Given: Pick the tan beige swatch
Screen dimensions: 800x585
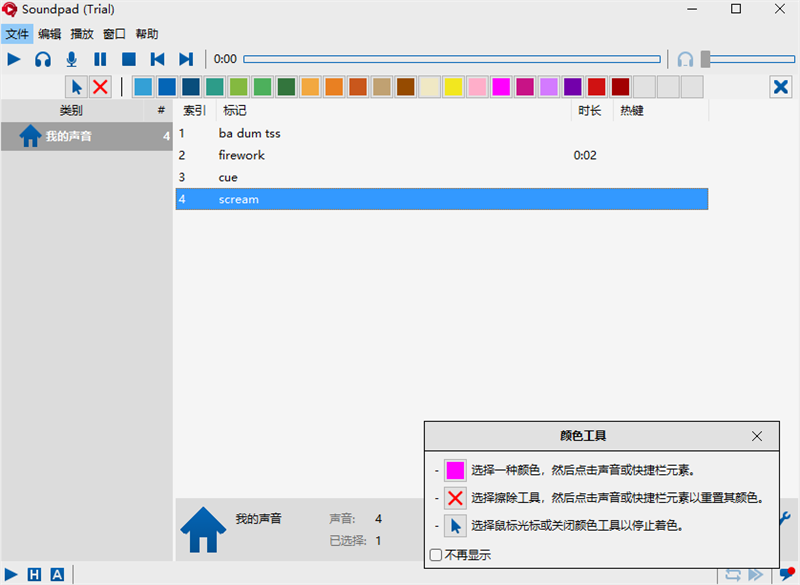Looking at the screenshot, I should (x=382, y=87).
